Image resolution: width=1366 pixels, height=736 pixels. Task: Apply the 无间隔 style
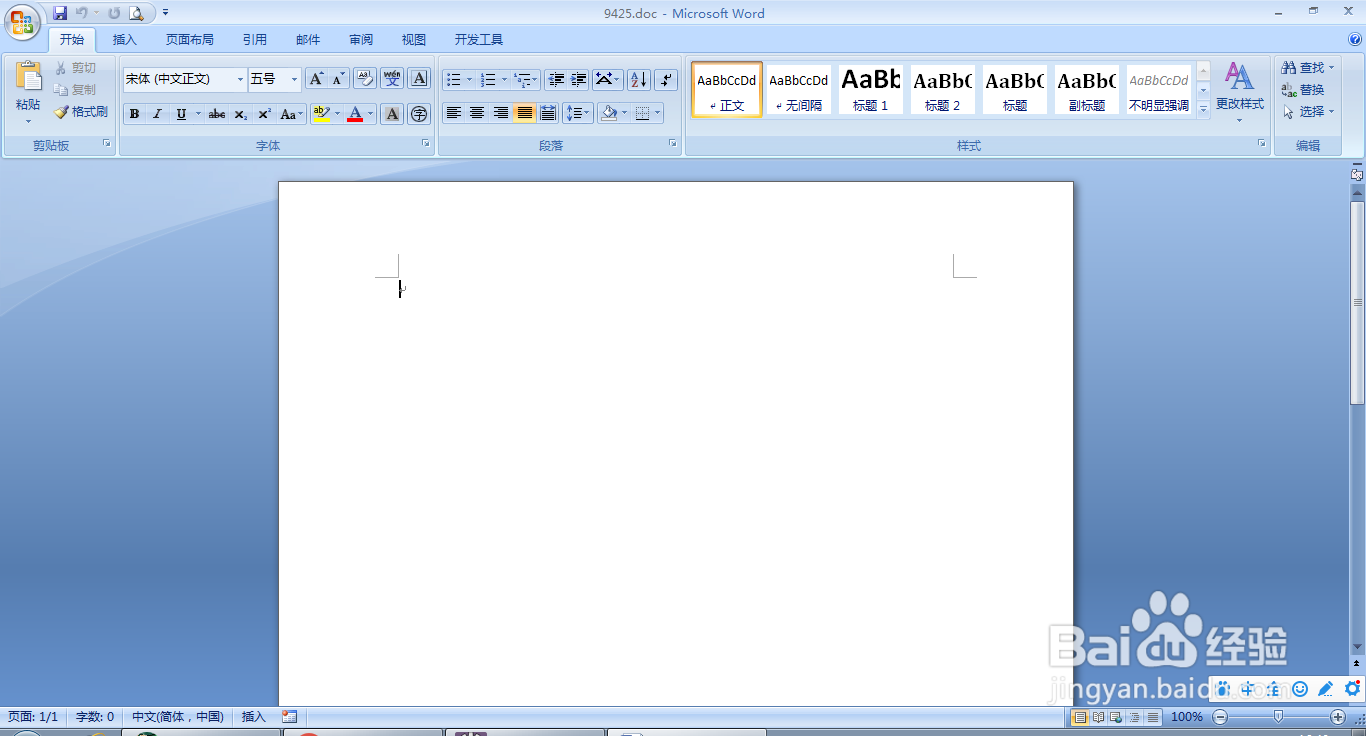point(799,89)
